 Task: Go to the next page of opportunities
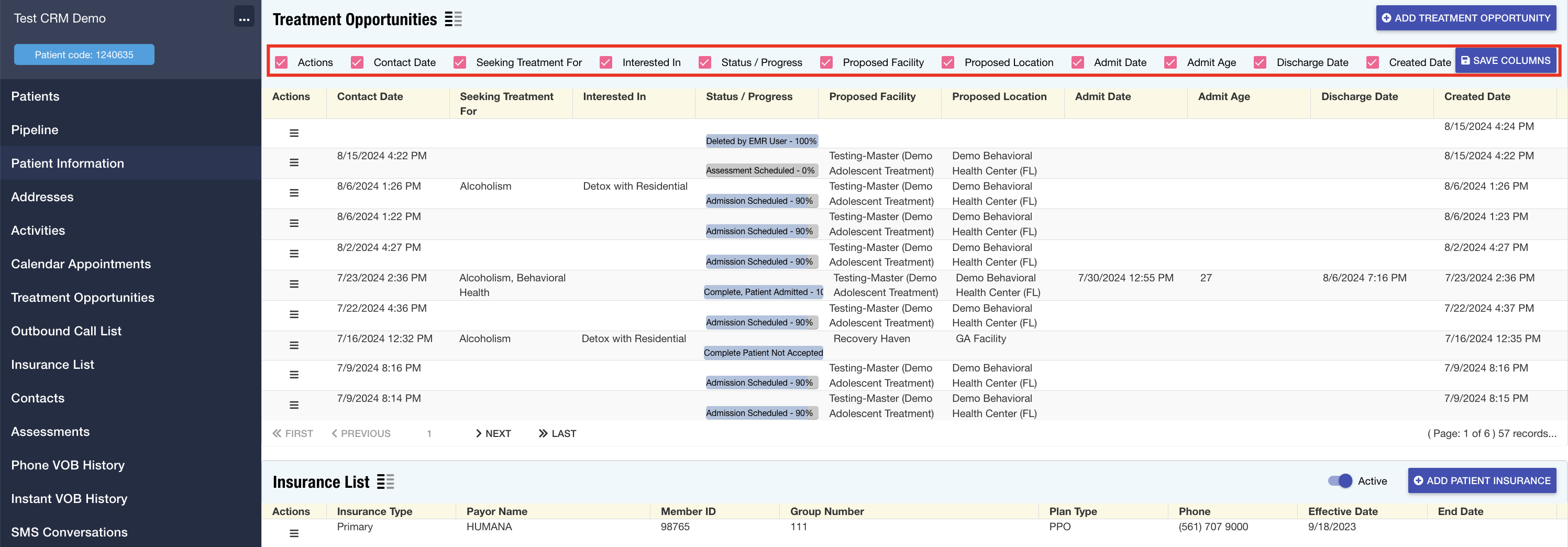coord(493,434)
